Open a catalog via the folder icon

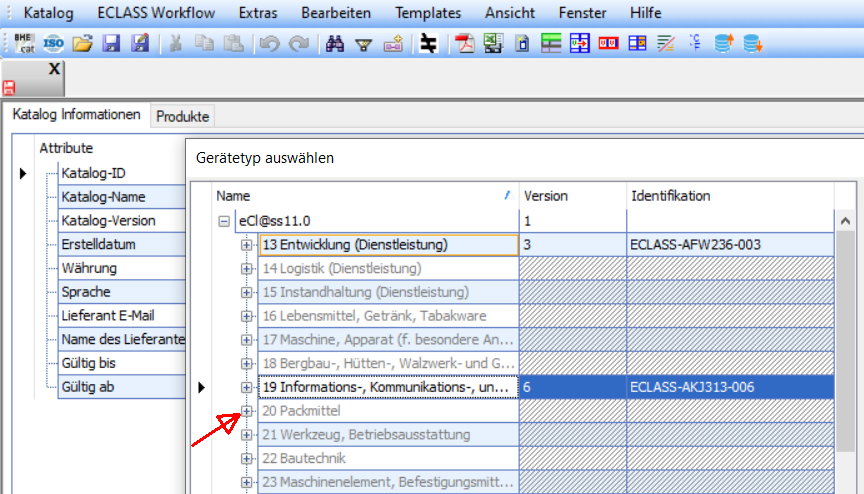(x=84, y=43)
